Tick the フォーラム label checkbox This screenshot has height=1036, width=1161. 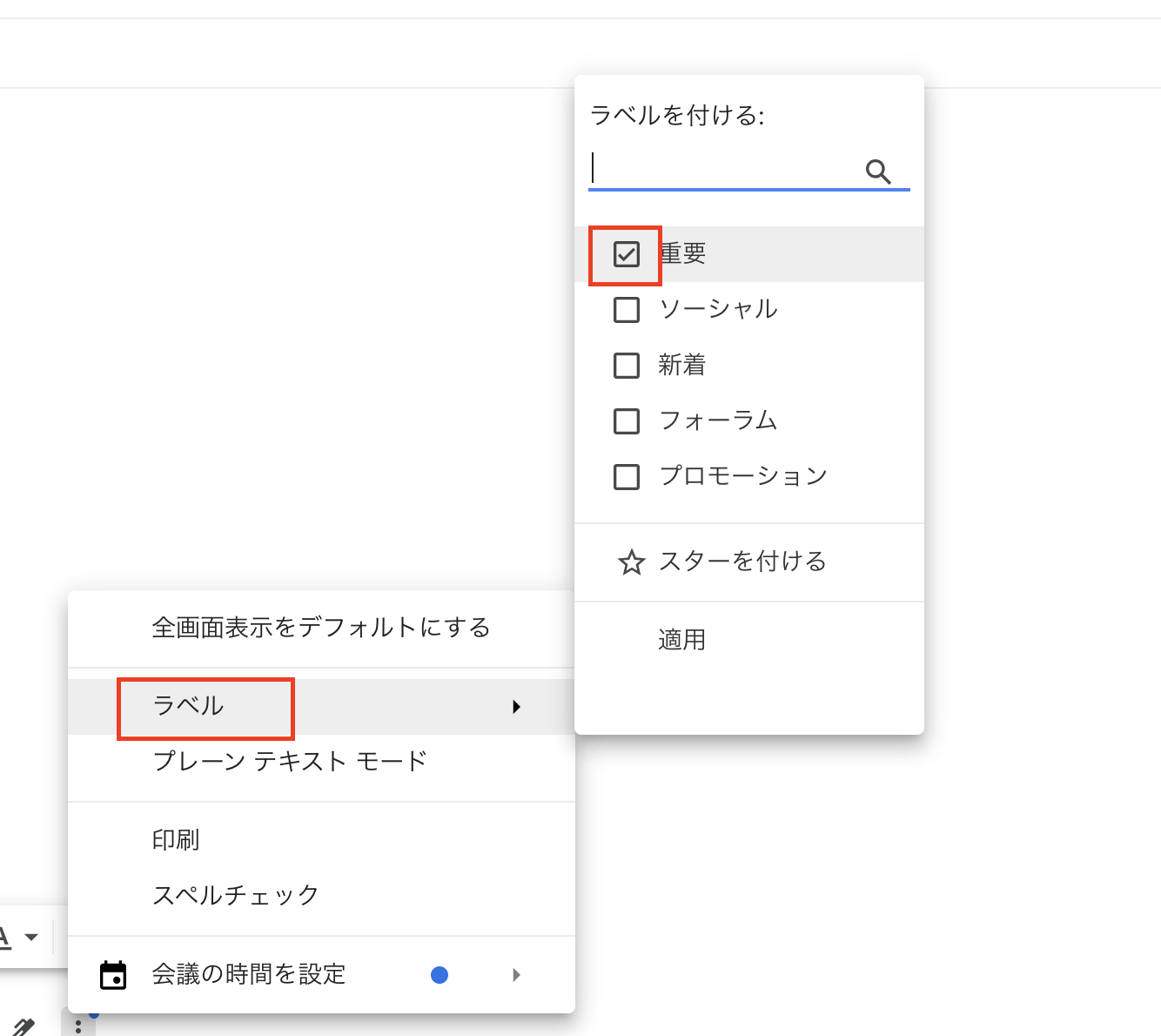[x=627, y=421]
